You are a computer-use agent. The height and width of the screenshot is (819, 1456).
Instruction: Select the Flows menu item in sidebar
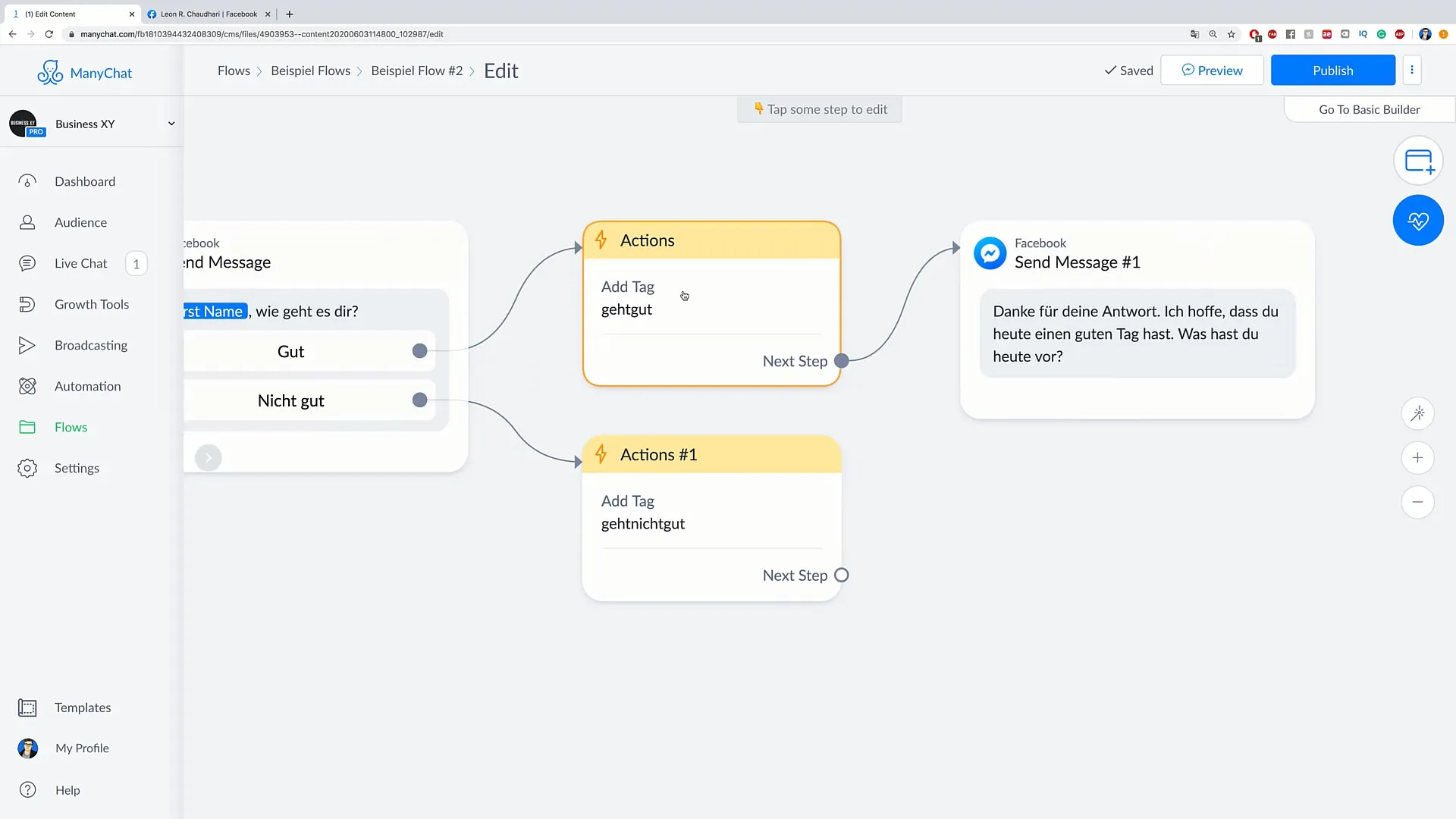tap(71, 427)
